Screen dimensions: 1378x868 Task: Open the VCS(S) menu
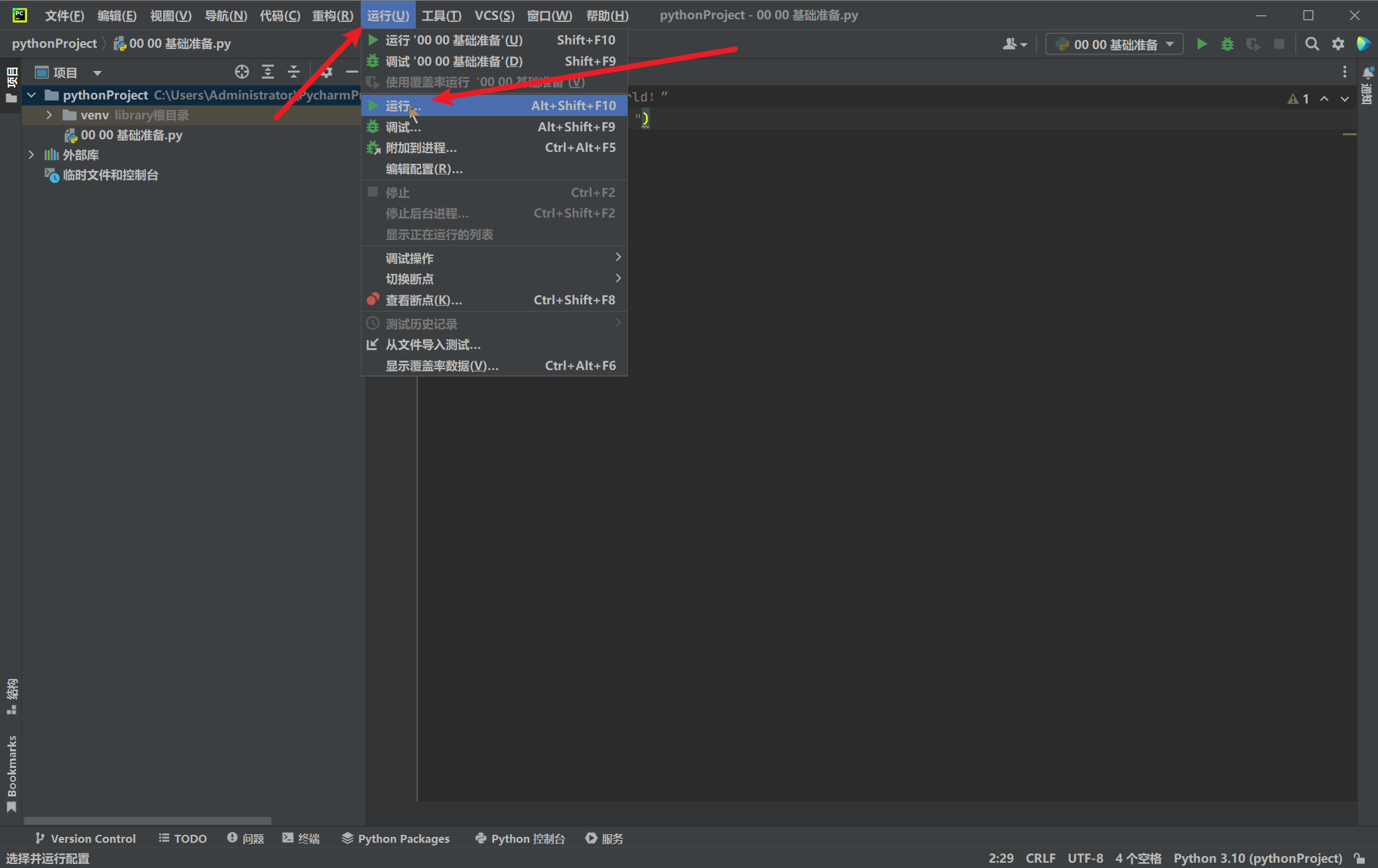(495, 15)
